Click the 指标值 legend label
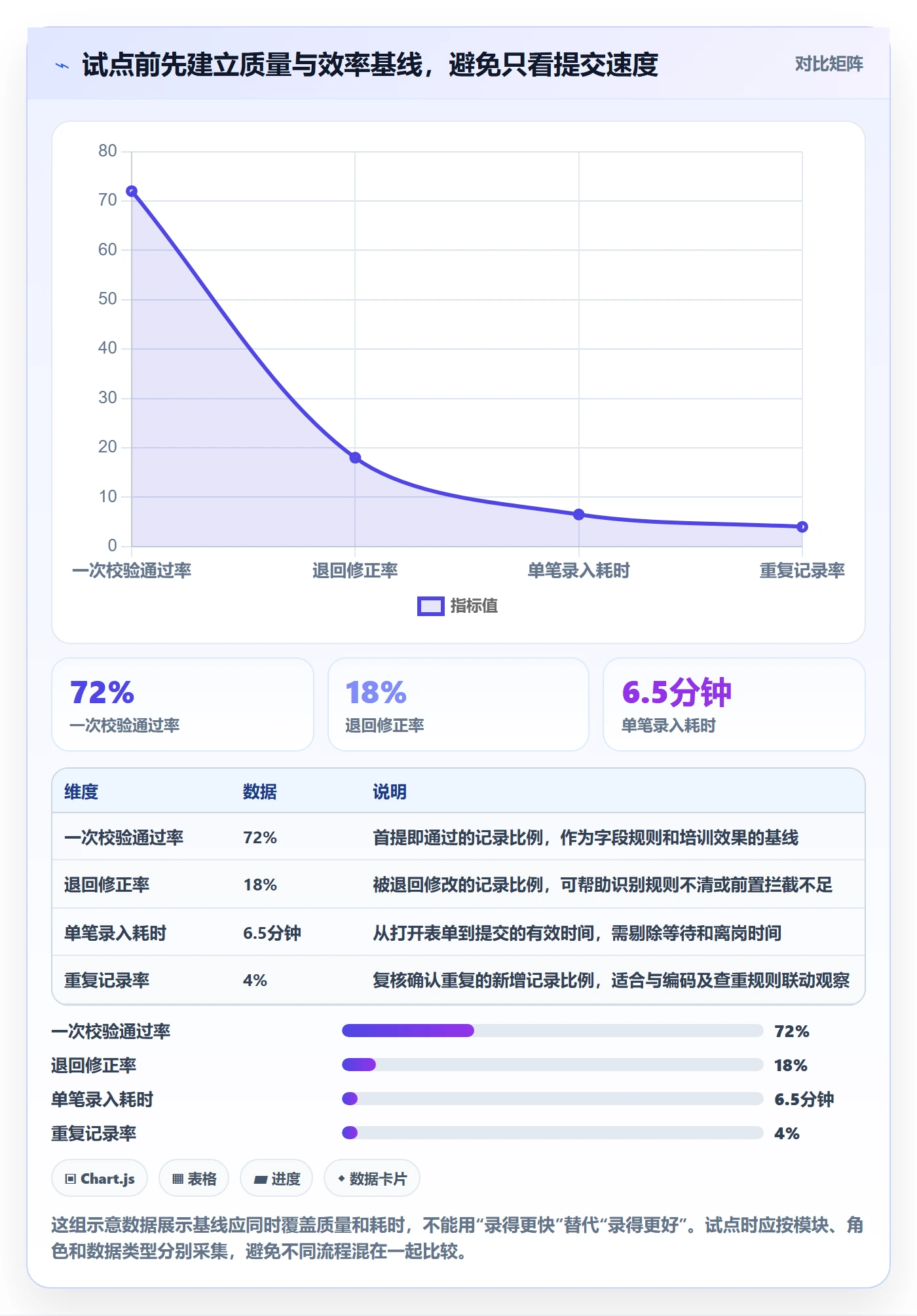 [474, 606]
